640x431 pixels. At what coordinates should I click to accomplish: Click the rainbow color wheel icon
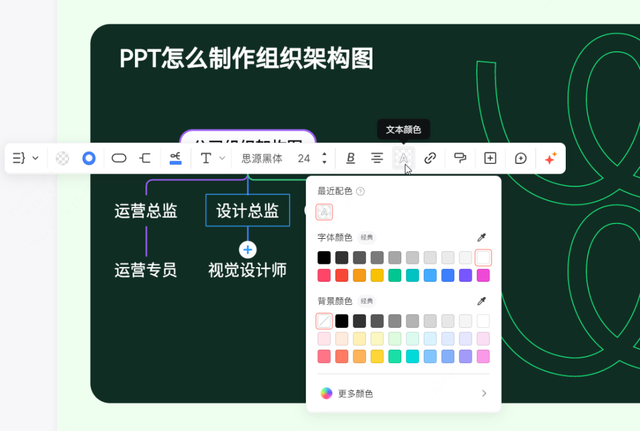pyautogui.click(x=327, y=393)
